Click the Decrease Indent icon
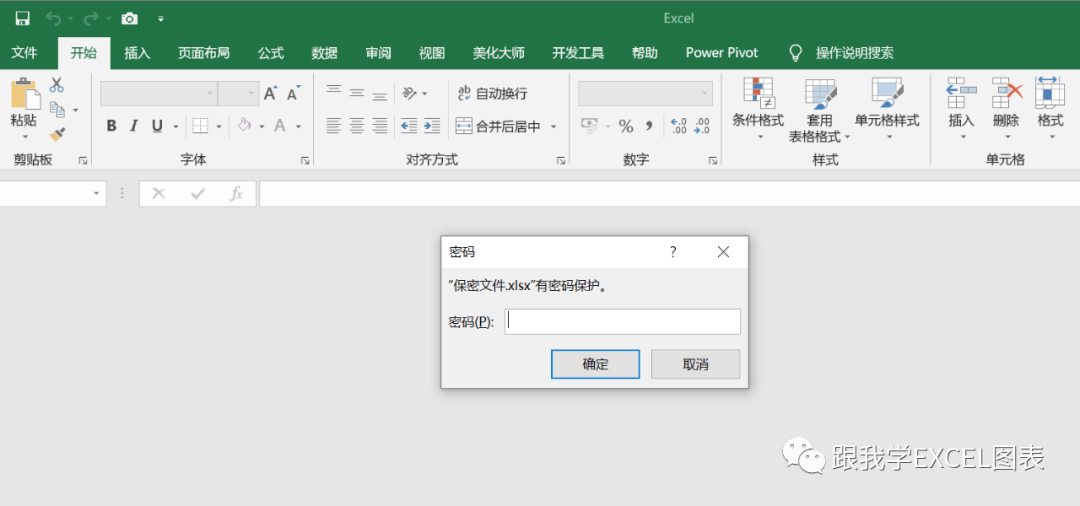The image size is (1080, 506). point(409,126)
